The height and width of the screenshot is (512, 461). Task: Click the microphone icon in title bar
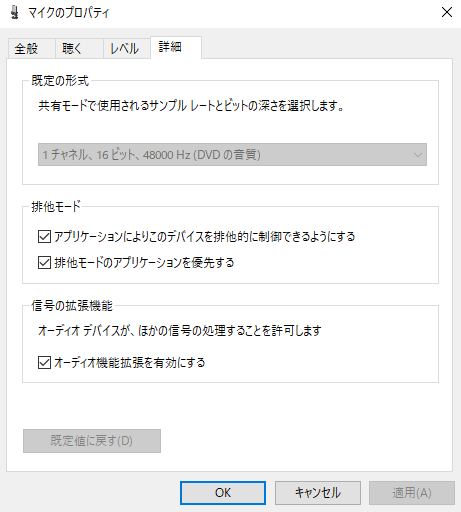coord(14,13)
